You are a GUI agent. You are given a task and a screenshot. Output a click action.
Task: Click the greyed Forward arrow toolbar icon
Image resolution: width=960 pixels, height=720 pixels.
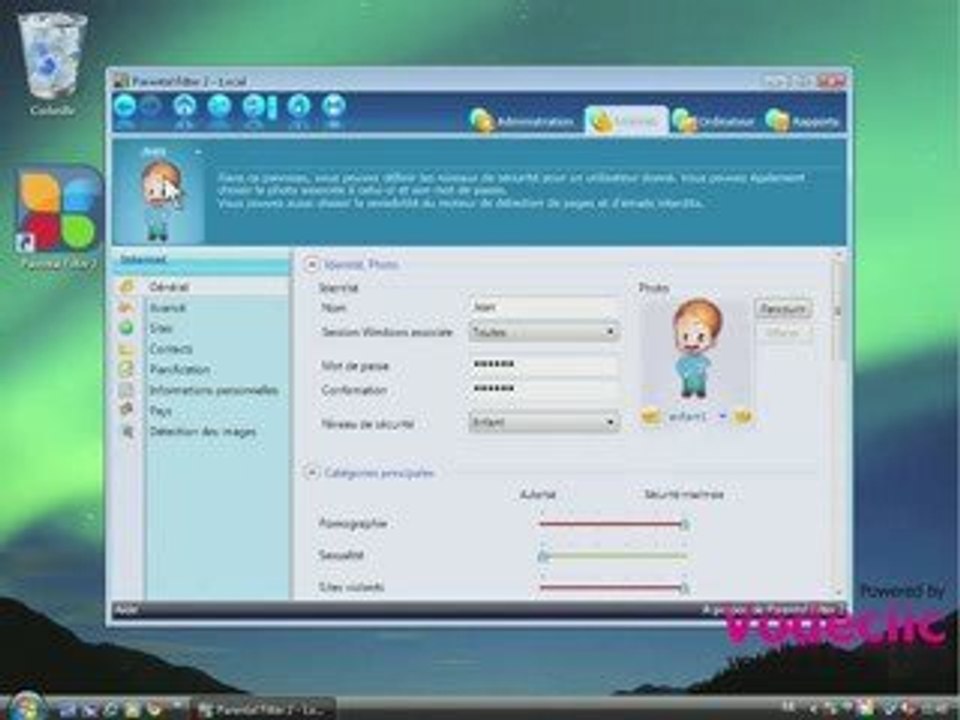click(151, 107)
